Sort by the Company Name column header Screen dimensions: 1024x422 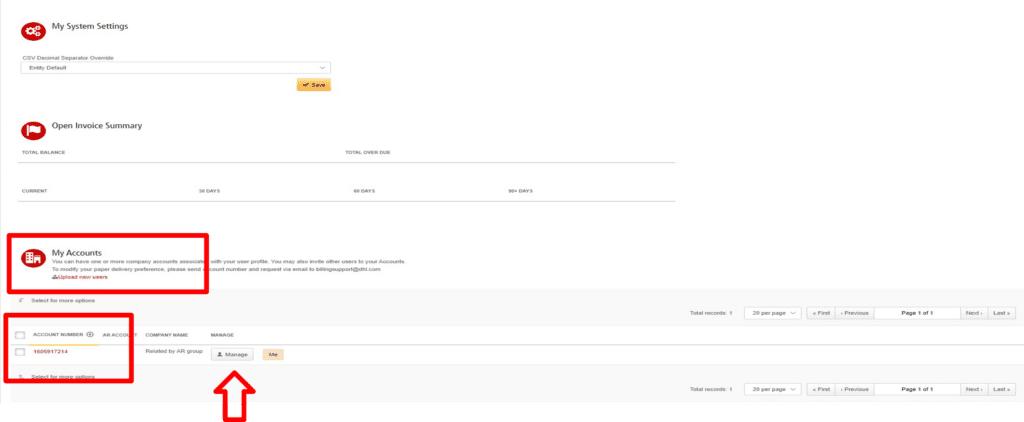(166, 334)
